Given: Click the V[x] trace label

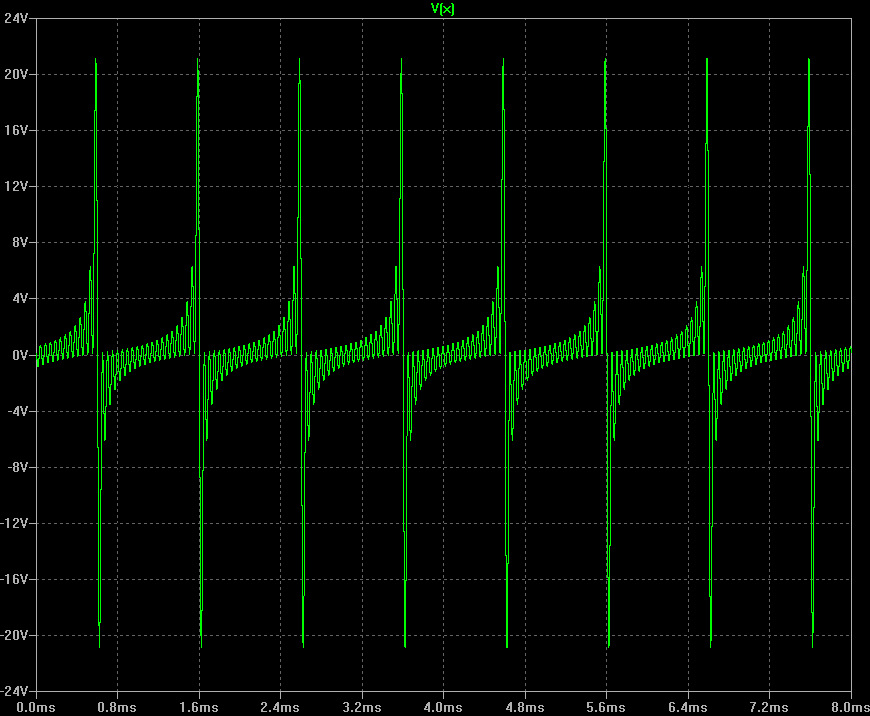Looking at the screenshot, I should pos(443,8).
